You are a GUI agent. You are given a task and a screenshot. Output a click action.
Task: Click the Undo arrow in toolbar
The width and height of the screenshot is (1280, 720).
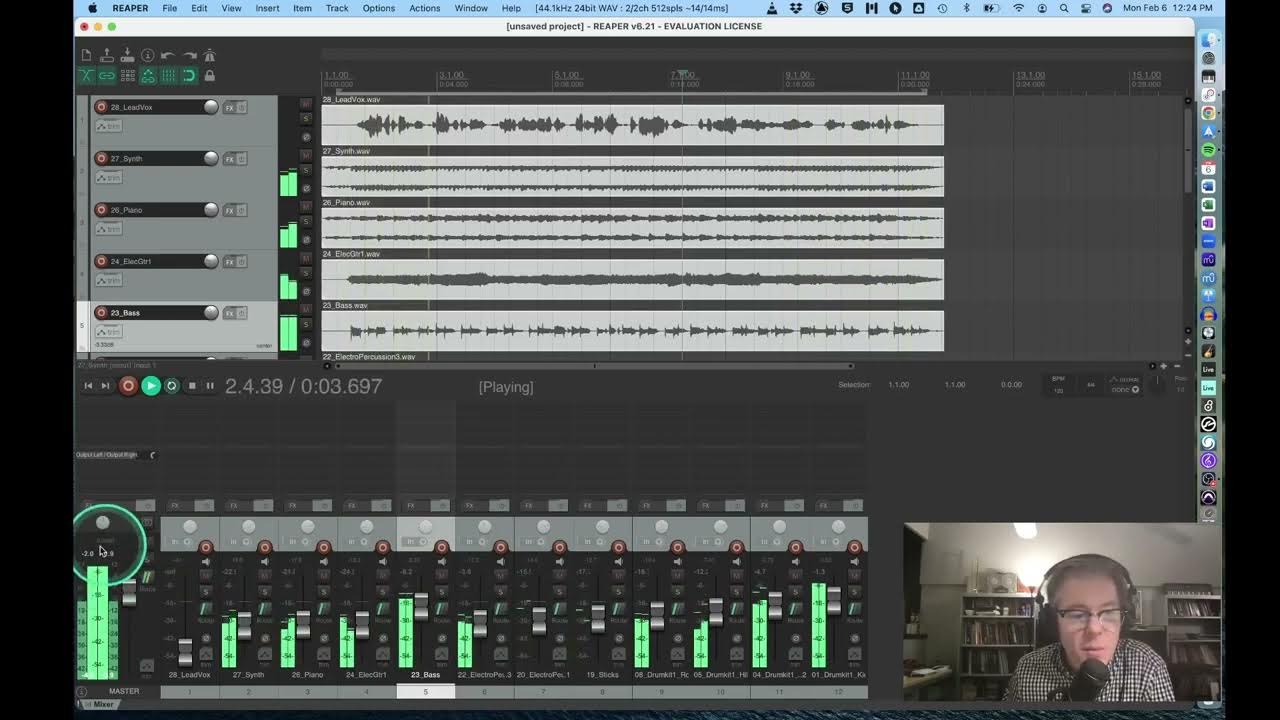pos(168,55)
